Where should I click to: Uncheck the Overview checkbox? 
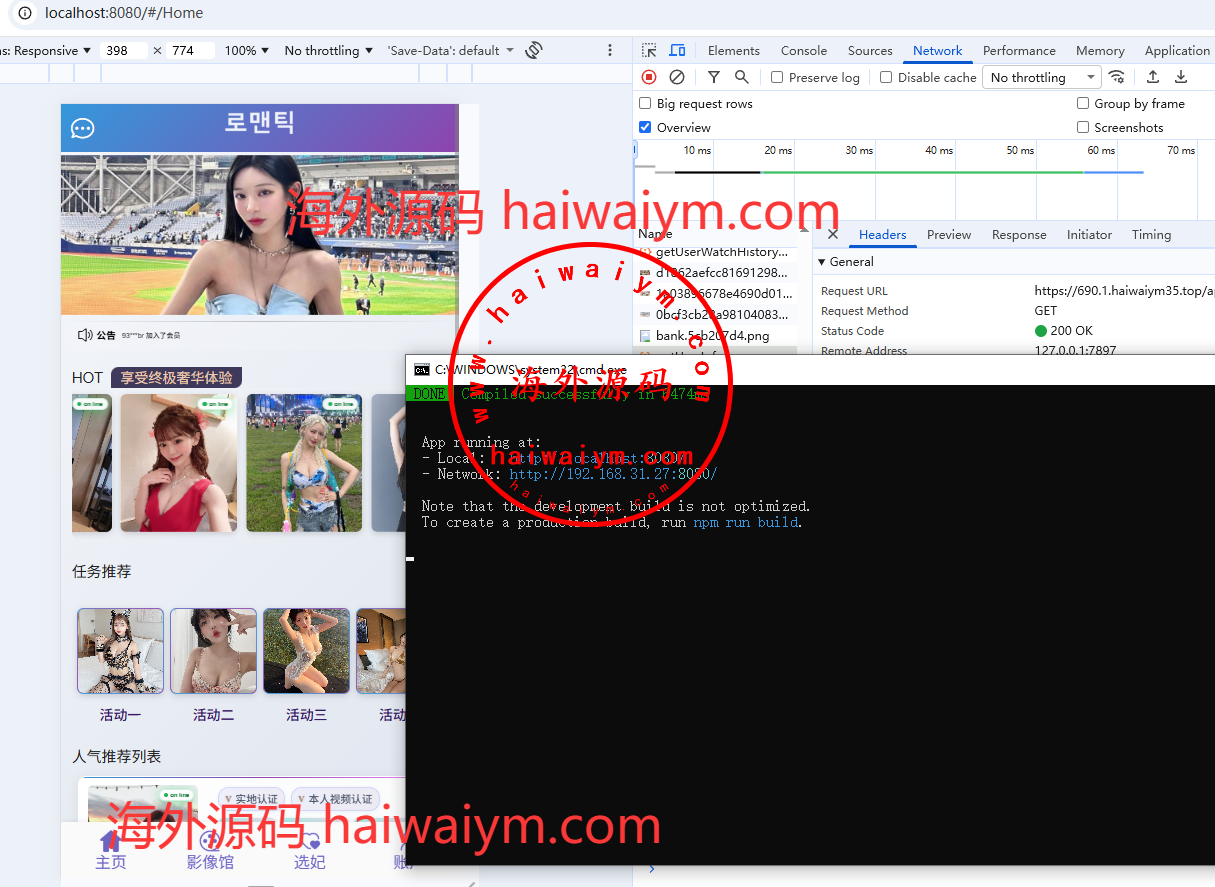(645, 127)
